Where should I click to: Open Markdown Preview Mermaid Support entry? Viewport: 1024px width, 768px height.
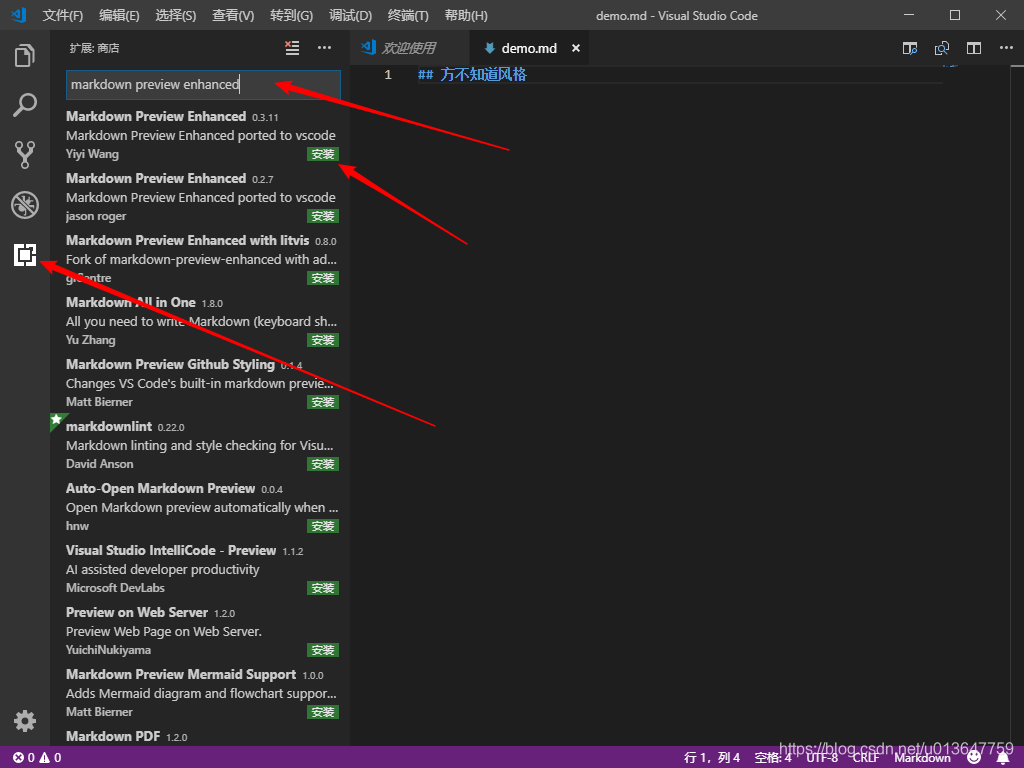click(200, 693)
